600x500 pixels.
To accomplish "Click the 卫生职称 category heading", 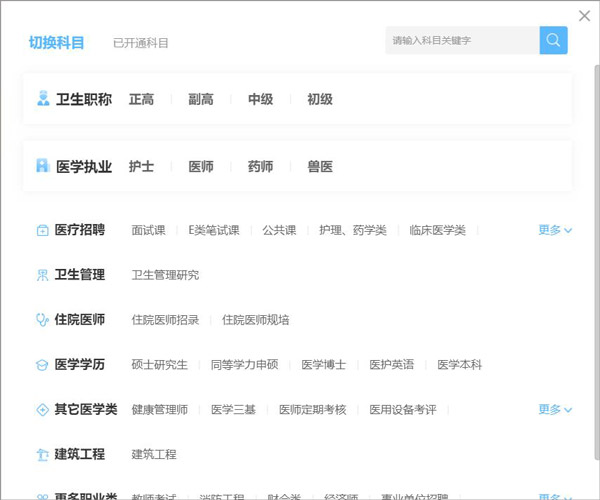I will pyautogui.click(x=84, y=99).
